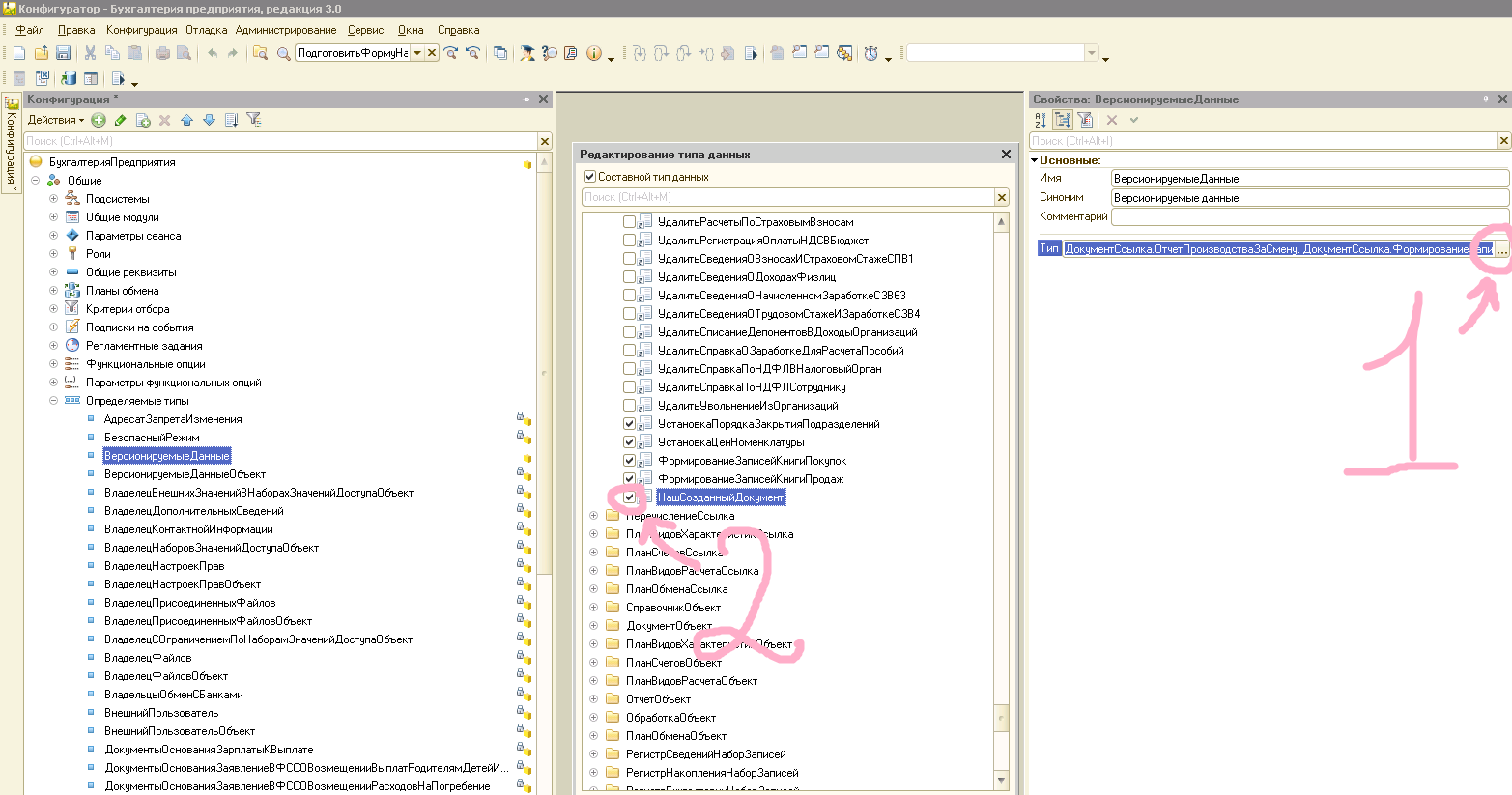Click the debugger stopwatch icon

870,53
